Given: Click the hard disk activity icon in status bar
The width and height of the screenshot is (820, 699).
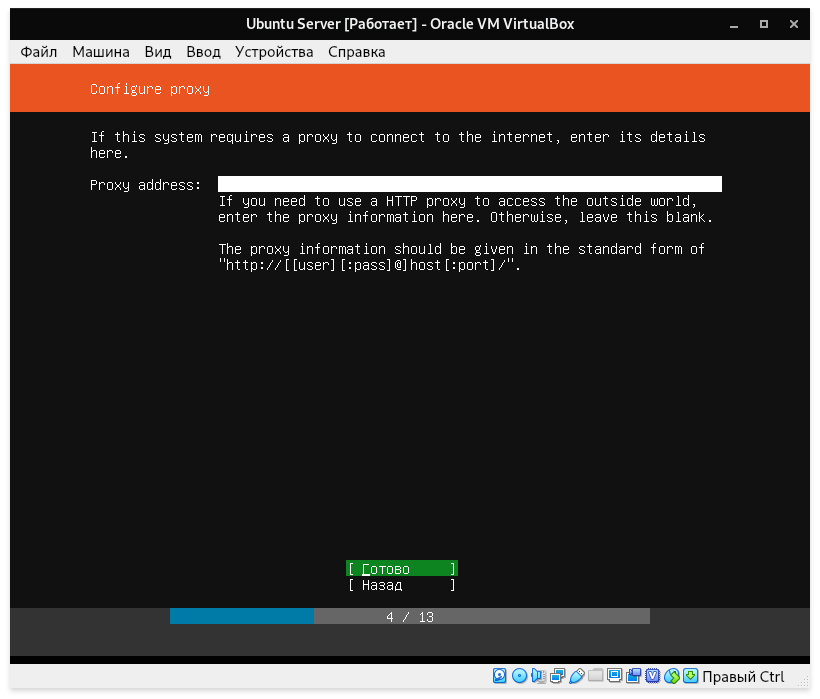Looking at the screenshot, I should coord(500,676).
